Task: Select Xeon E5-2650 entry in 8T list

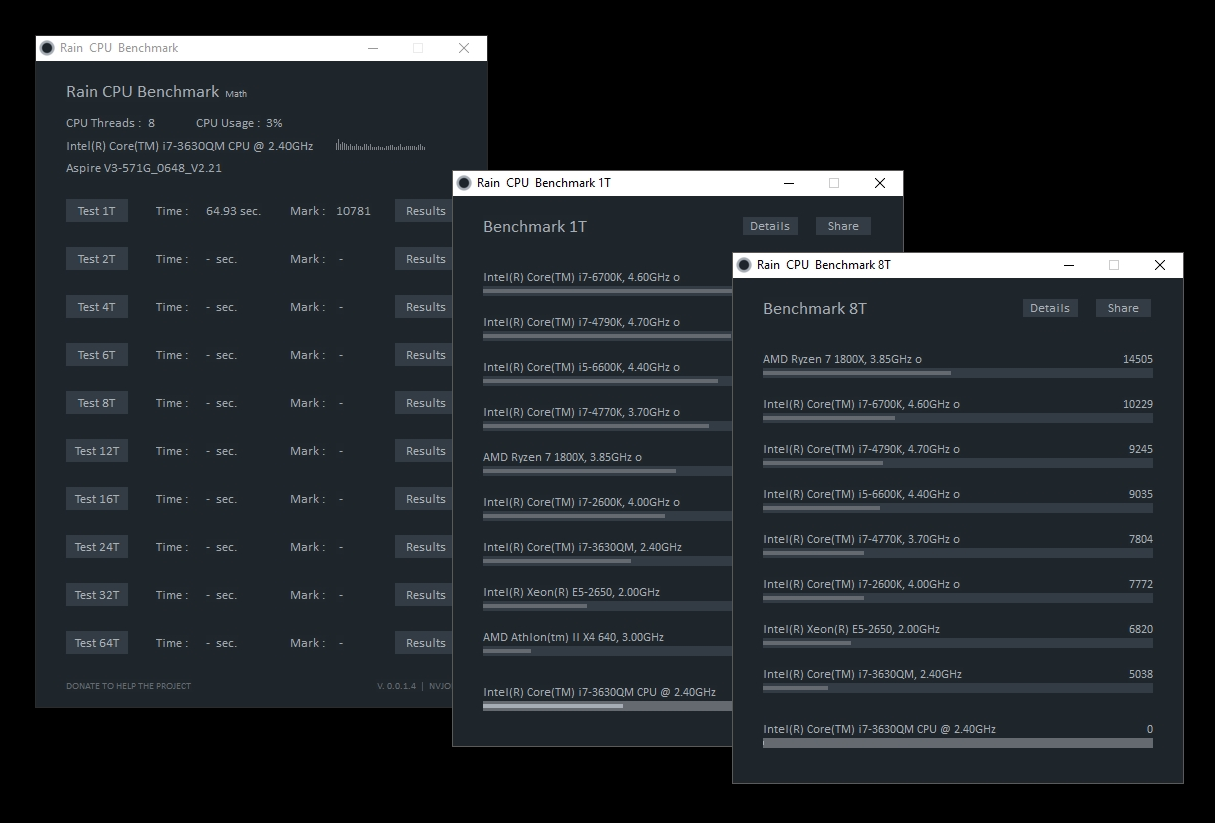Action: click(x=957, y=636)
